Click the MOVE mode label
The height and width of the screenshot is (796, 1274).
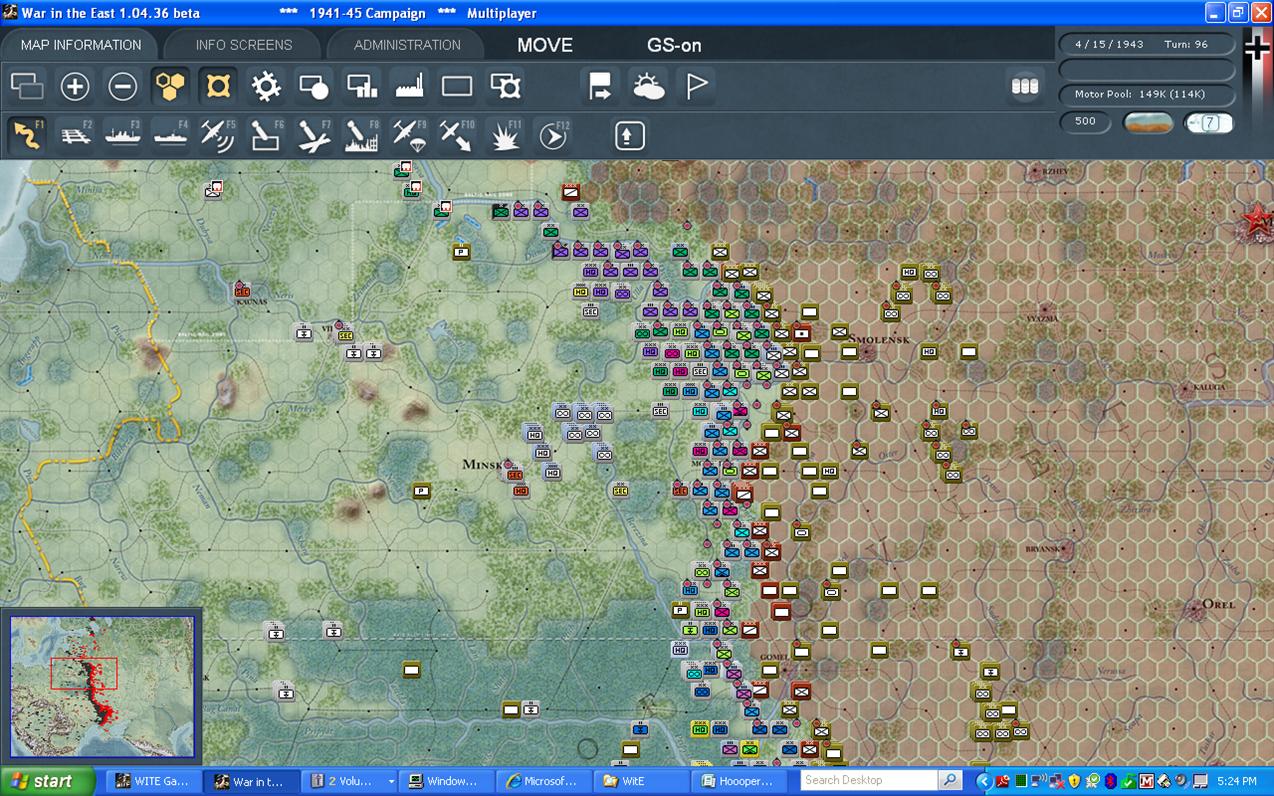coord(545,45)
